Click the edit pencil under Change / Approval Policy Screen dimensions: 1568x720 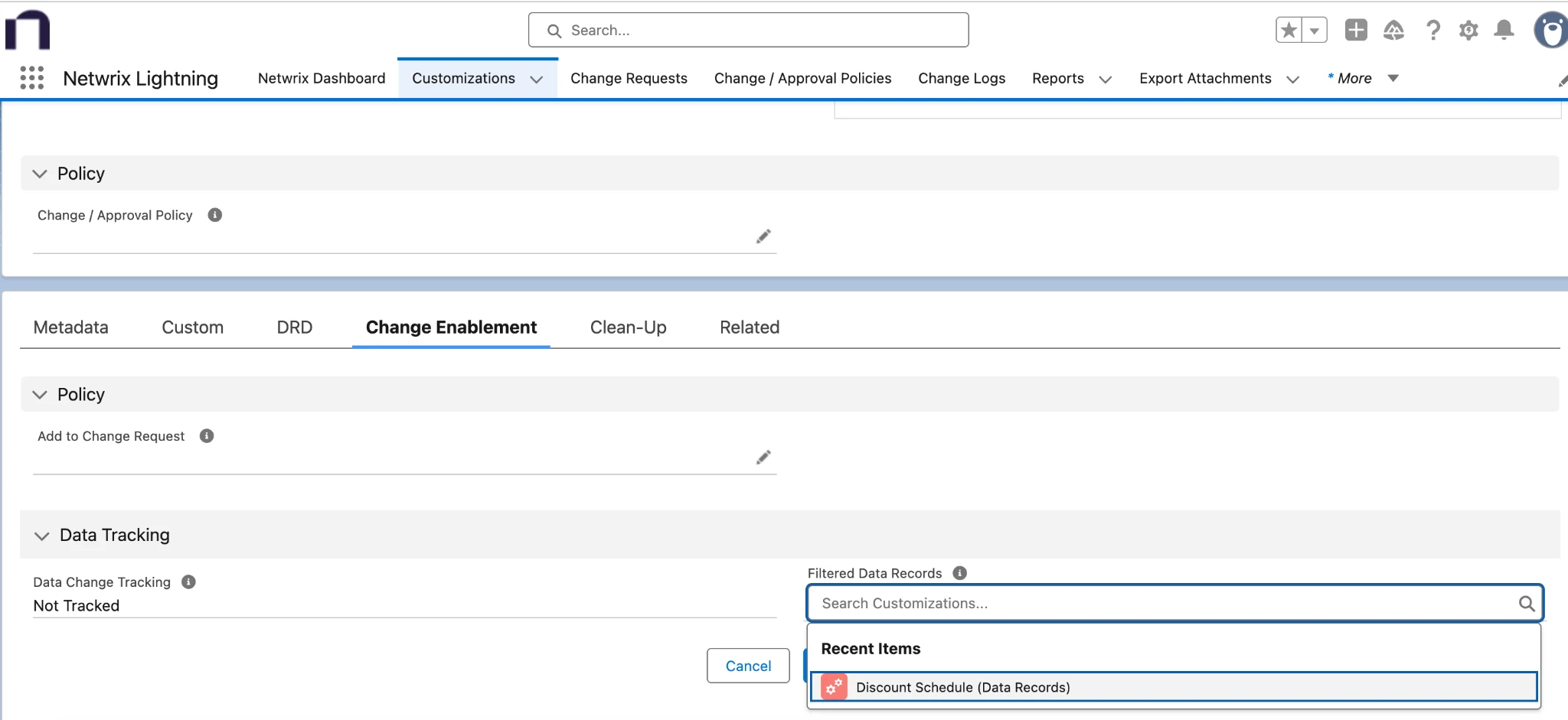pos(763,236)
